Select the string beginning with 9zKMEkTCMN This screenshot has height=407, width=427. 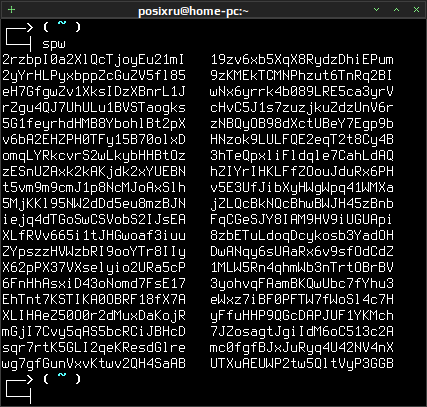pyautogui.click(x=302, y=76)
